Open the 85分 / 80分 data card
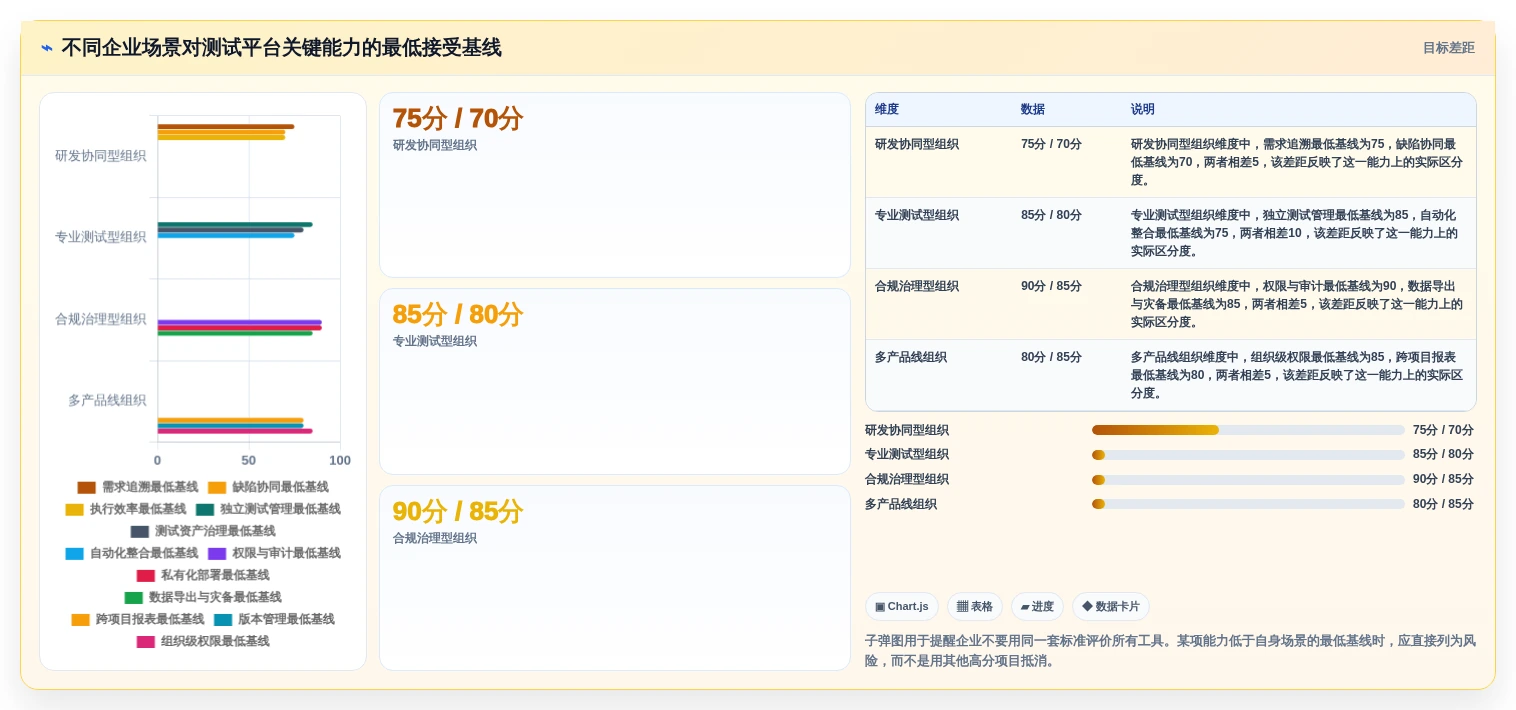The height and width of the screenshot is (710, 1516). pyautogui.click(x=615, y=382)
